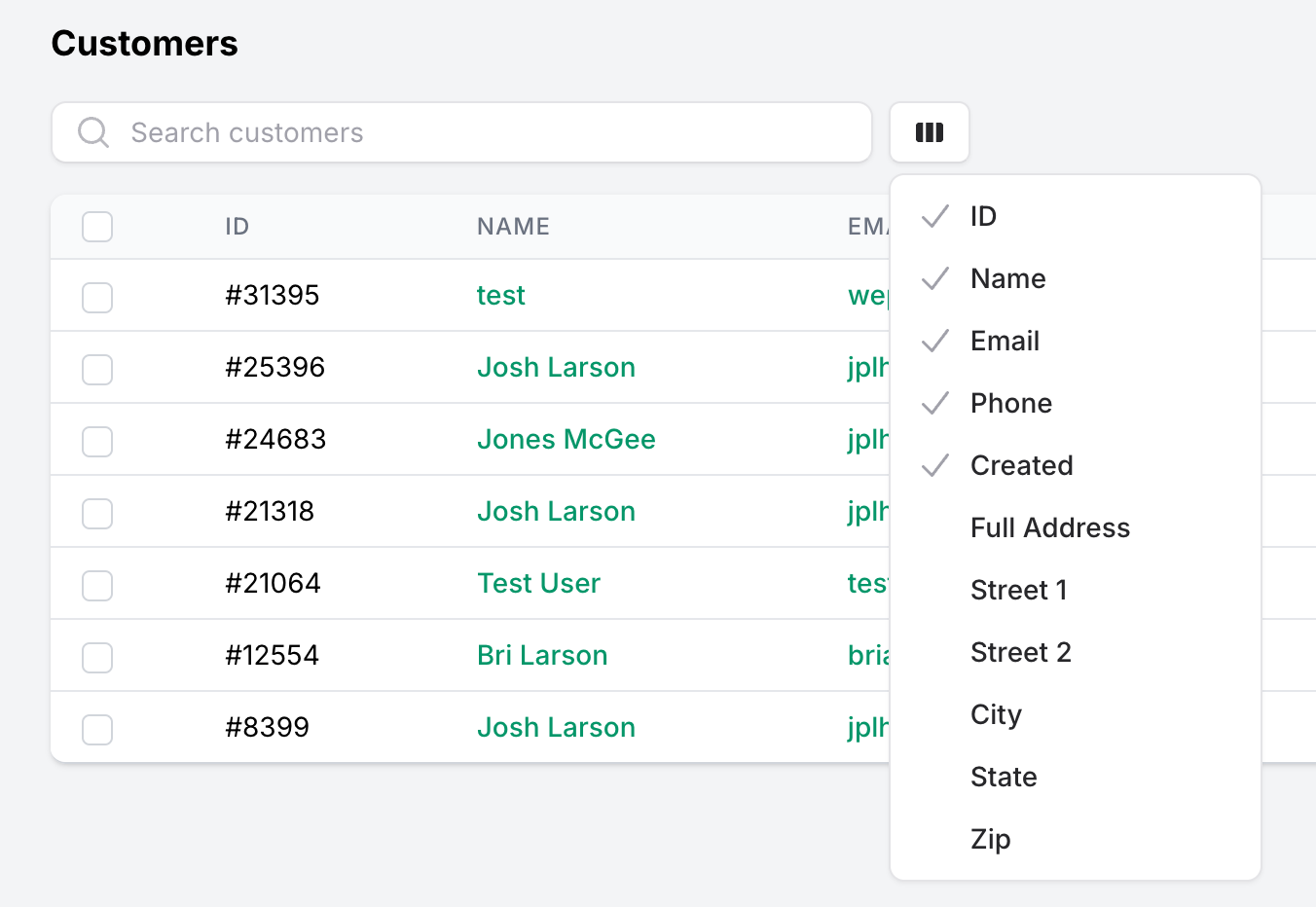The height and width of the screenshot is (907, 1316).
Task: Select the checkbox for customer #8399
Action: pos(97,729)
